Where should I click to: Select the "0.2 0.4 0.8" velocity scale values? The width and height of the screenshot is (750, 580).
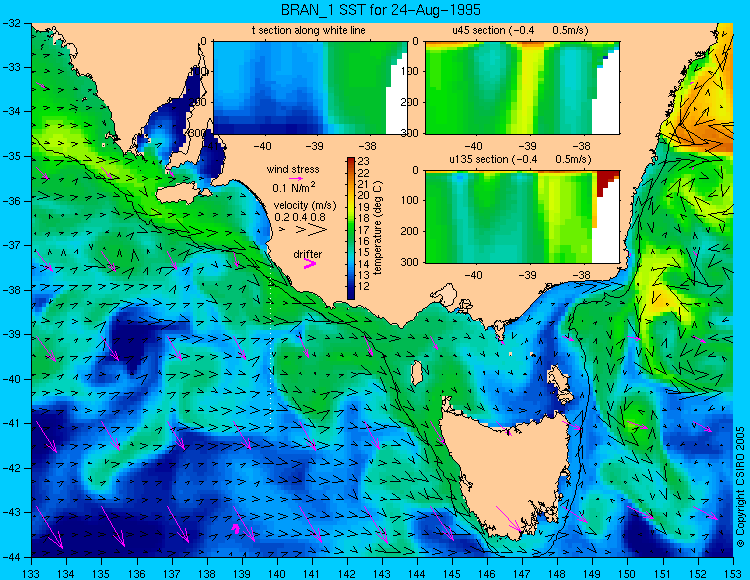tap(299, 217)
